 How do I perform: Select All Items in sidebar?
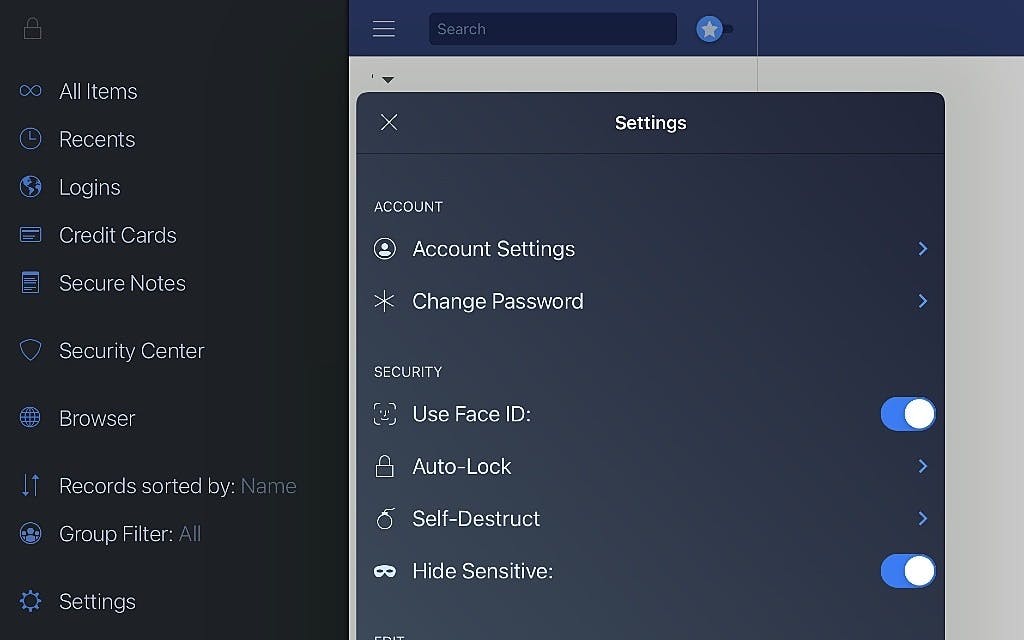(98, 91)
